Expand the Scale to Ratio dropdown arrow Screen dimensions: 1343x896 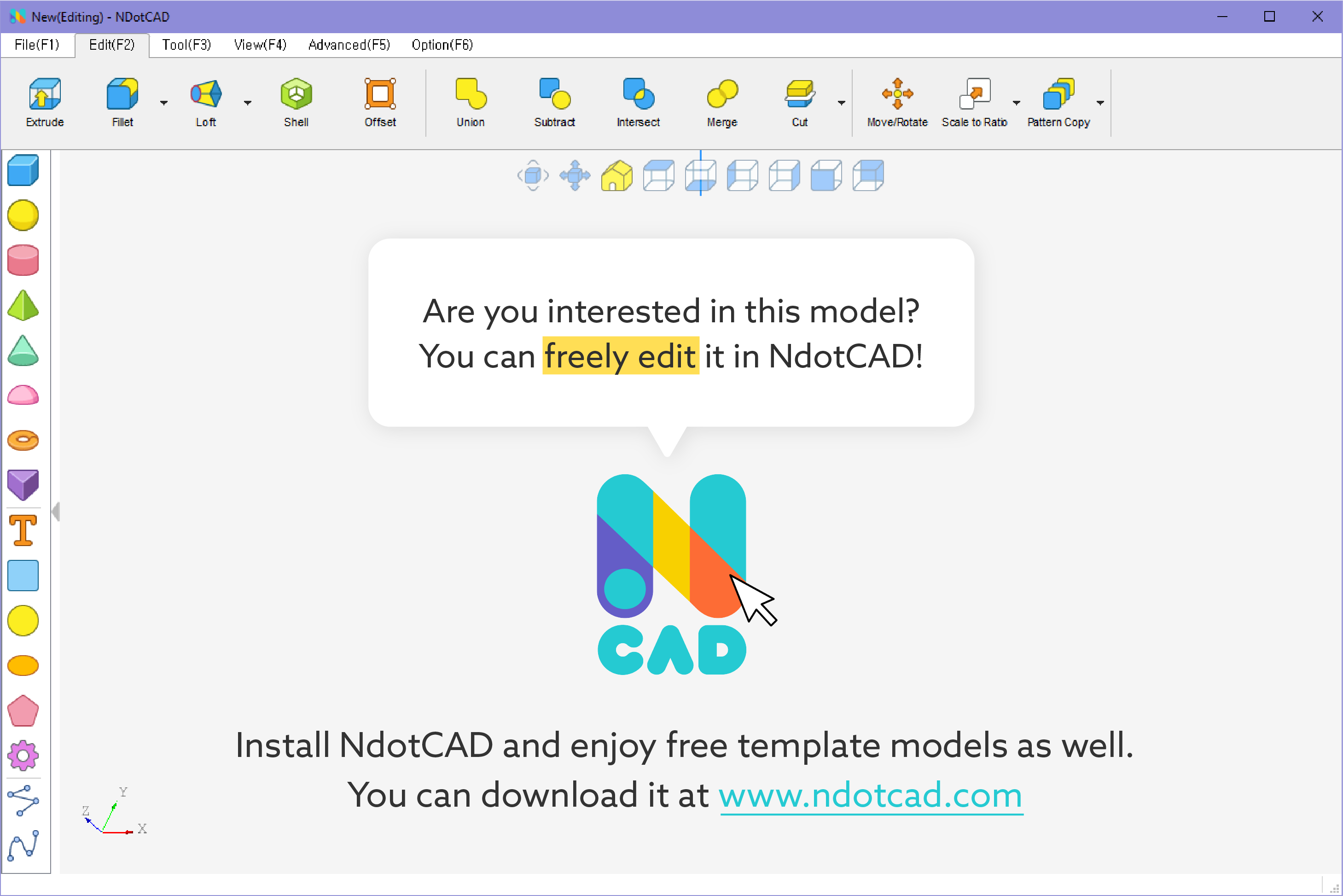pyautogui.click(x=1016, y=103)
